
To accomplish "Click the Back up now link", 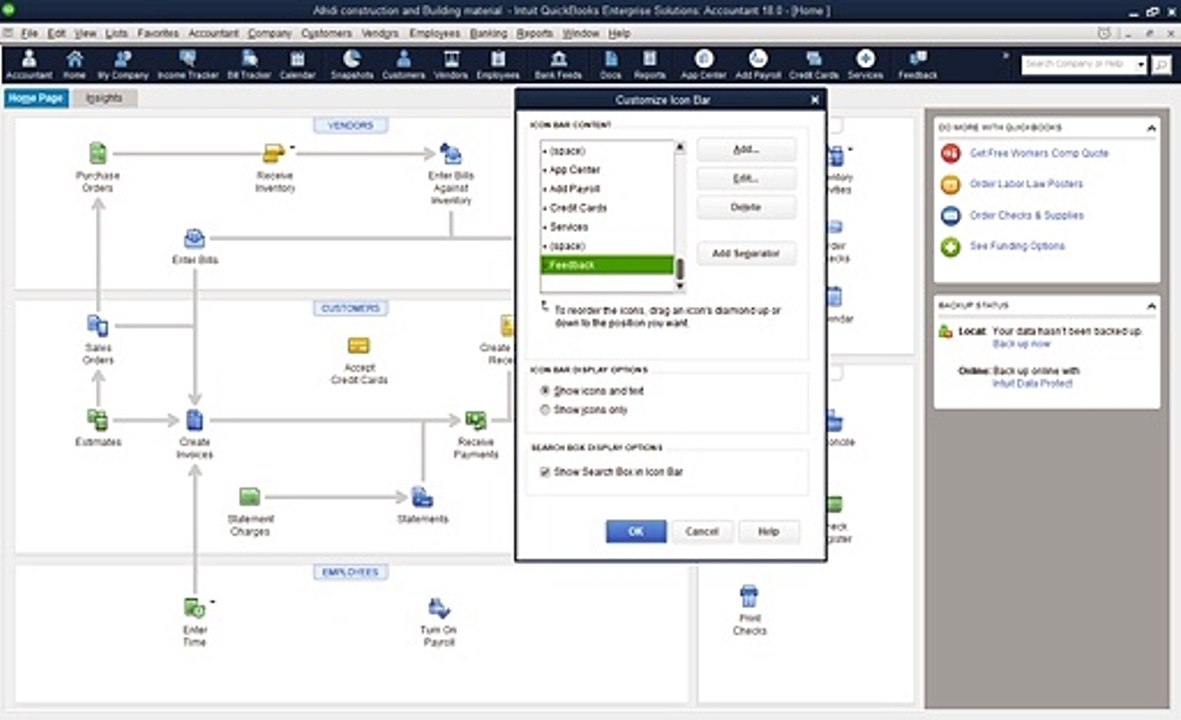I will [1021, 344].
